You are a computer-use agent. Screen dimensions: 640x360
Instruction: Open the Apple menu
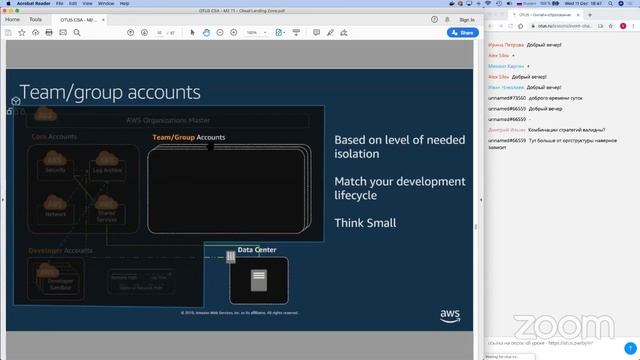pos(8,4)
